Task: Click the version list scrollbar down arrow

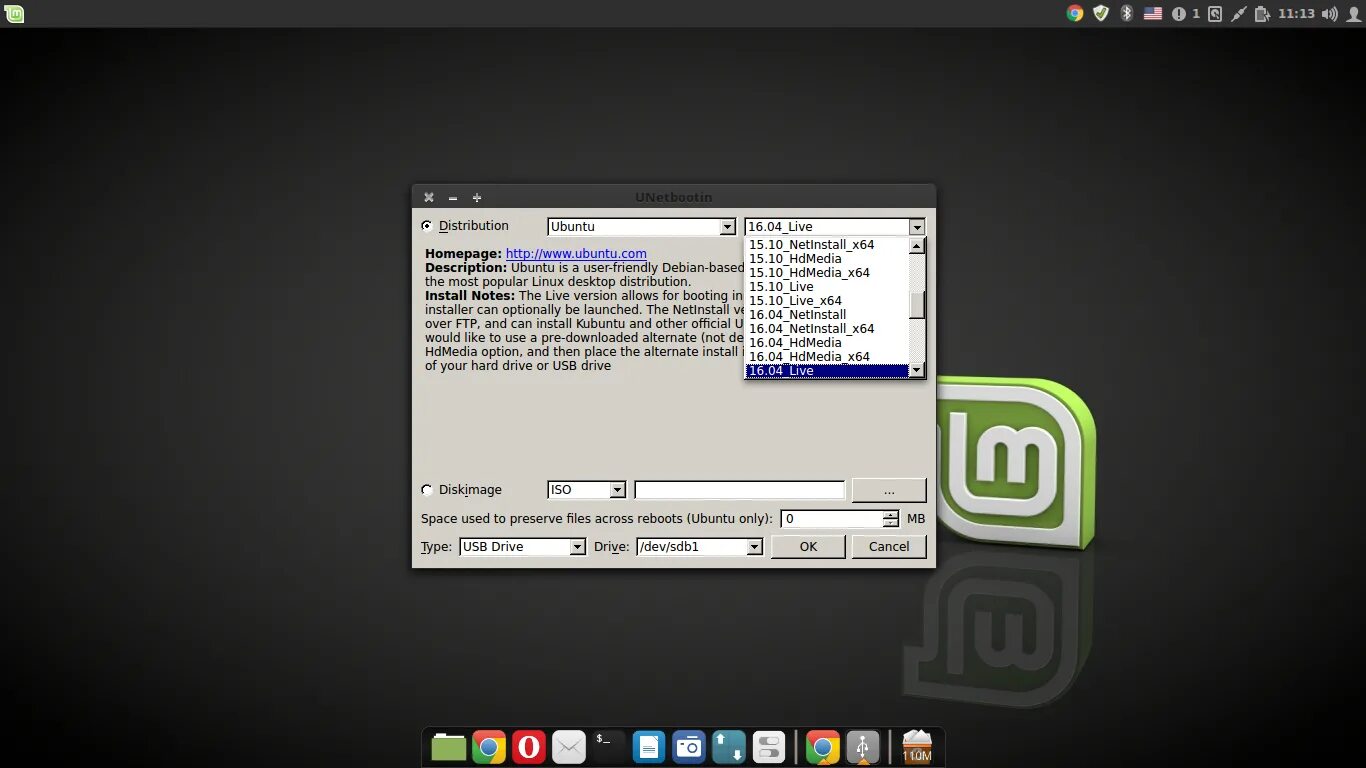Action: point(917,370)
